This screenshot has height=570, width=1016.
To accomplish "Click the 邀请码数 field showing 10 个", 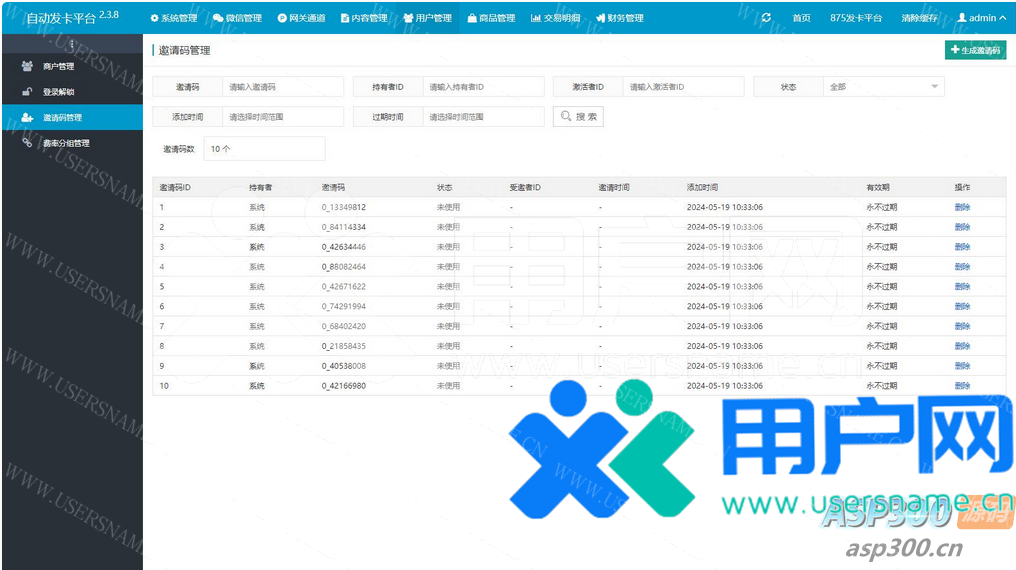I will [x=264, y=148].
